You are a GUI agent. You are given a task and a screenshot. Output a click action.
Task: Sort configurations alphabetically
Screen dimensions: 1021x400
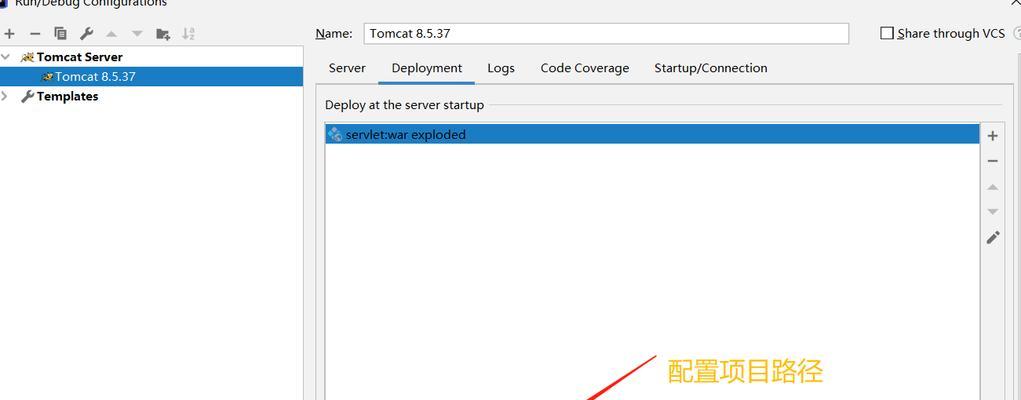click(x=188, y=34)
